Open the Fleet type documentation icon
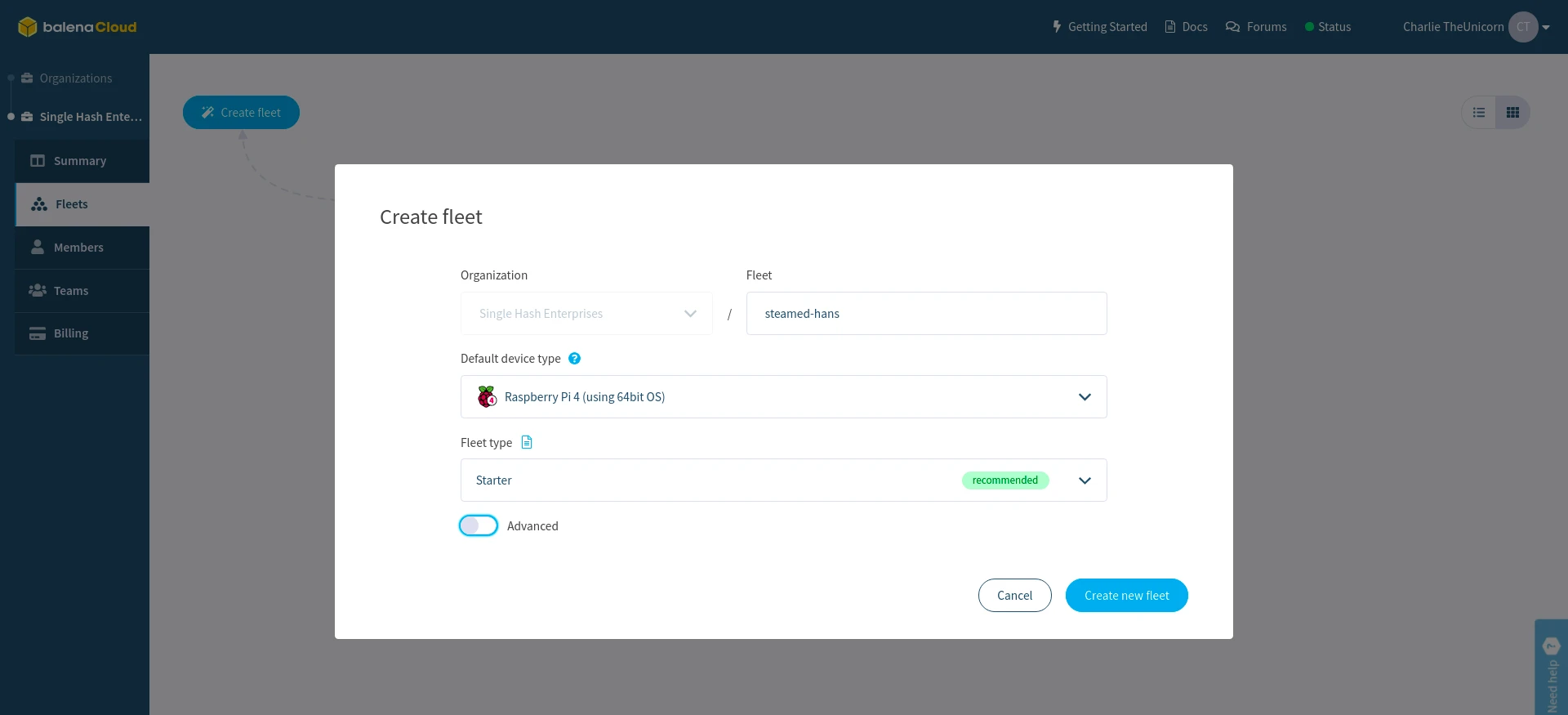 527,442
